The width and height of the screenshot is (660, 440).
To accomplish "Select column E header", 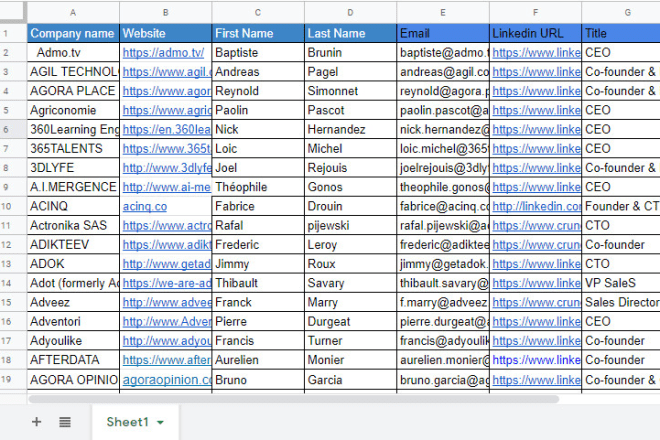I will (443, 13).
